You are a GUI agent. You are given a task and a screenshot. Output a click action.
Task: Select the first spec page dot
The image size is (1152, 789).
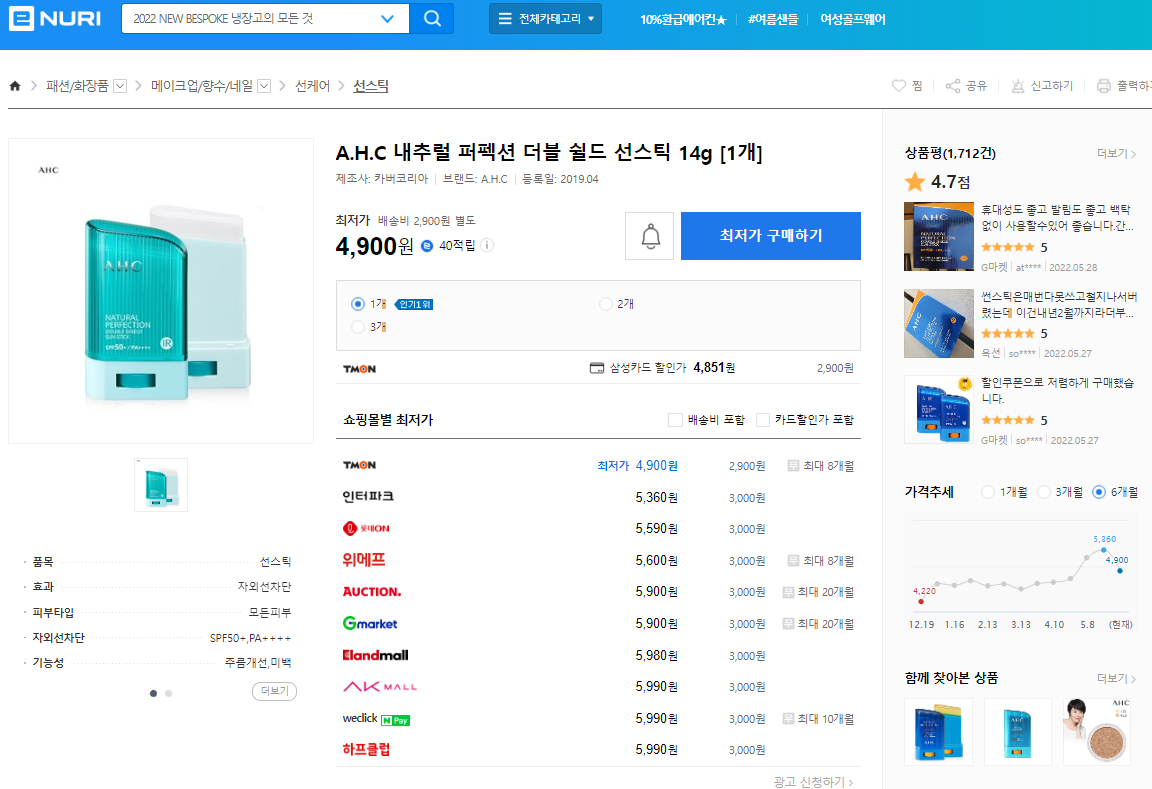[153, 693]
